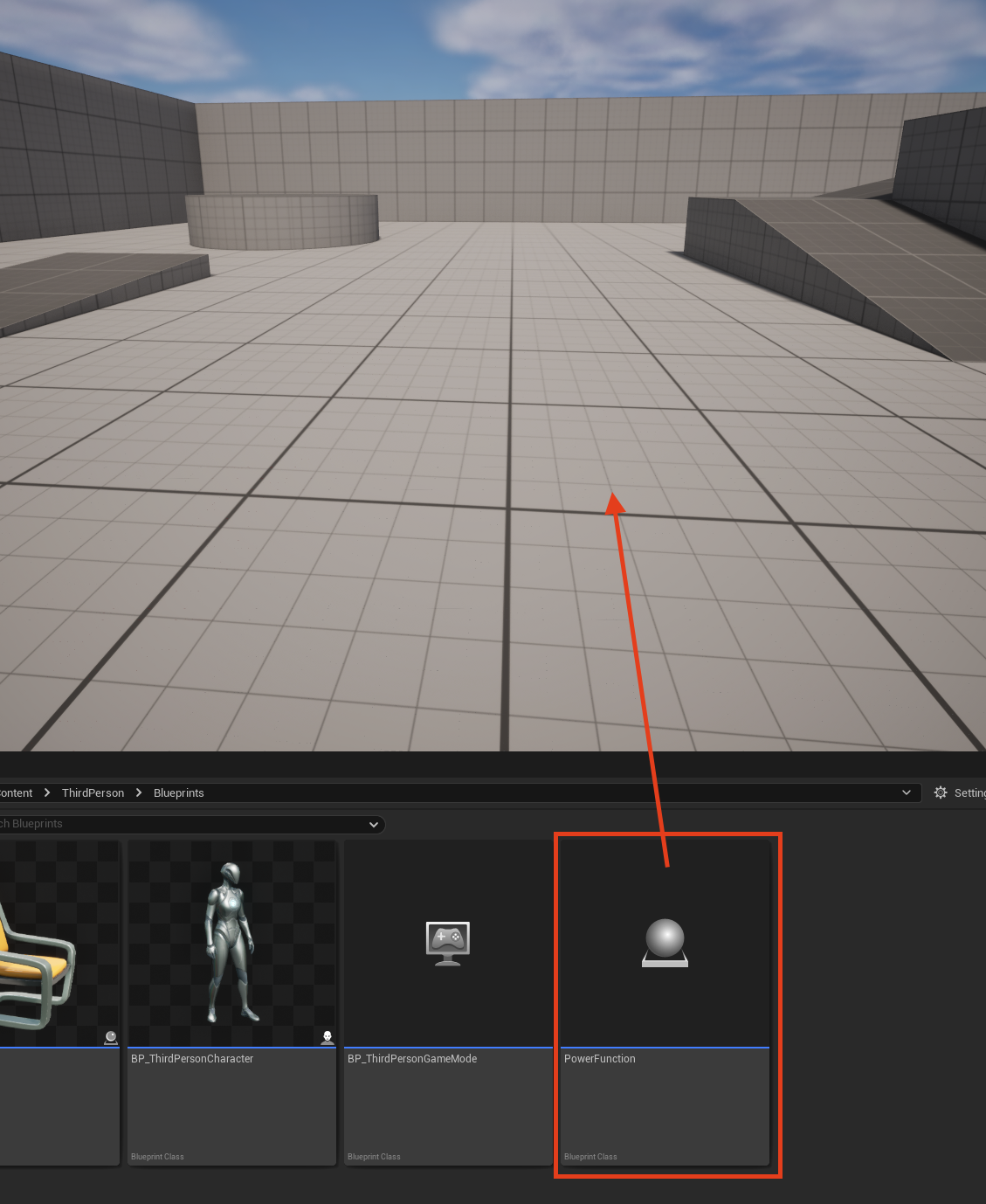Select the mannequin character thumbnail
986x1204 pixels.
click(231, 944)
